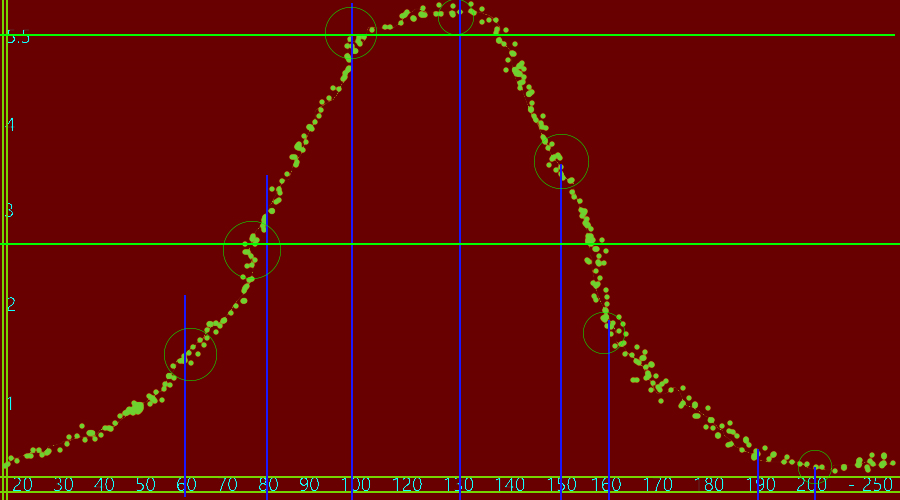
Task: Select the 170 horizontal axis label
Action: point(658,485)
